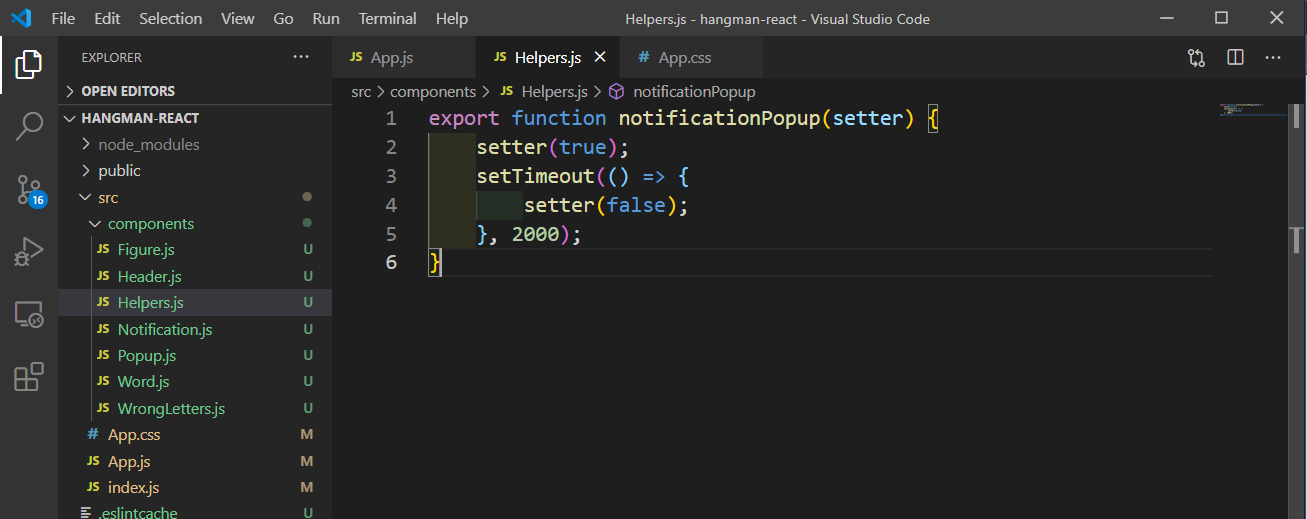Open the View menu
Image resolution: width=1307 pixels, height=519 pixels.
[x=238, y=18]
